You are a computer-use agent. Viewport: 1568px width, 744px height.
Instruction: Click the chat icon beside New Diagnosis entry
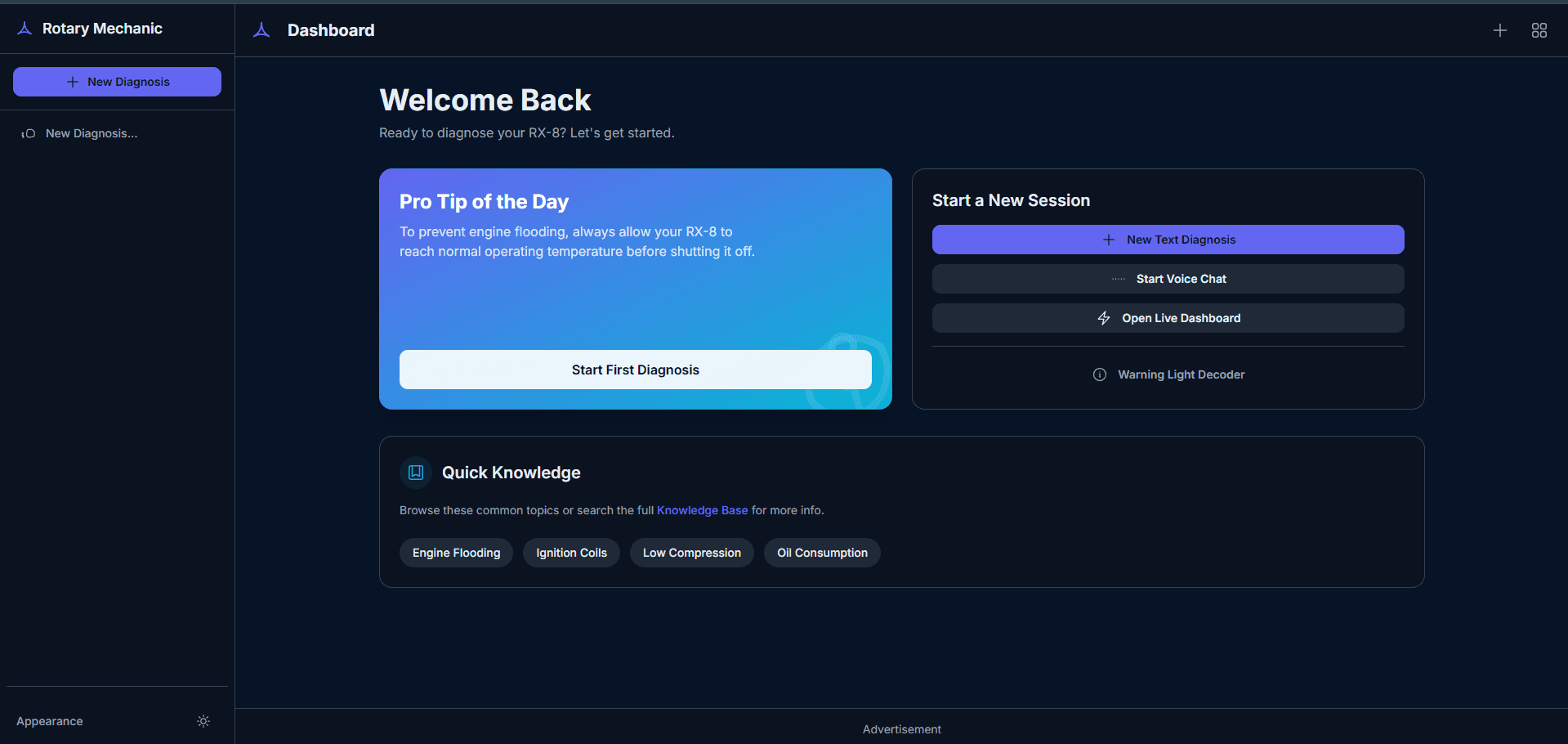(29, 133)
